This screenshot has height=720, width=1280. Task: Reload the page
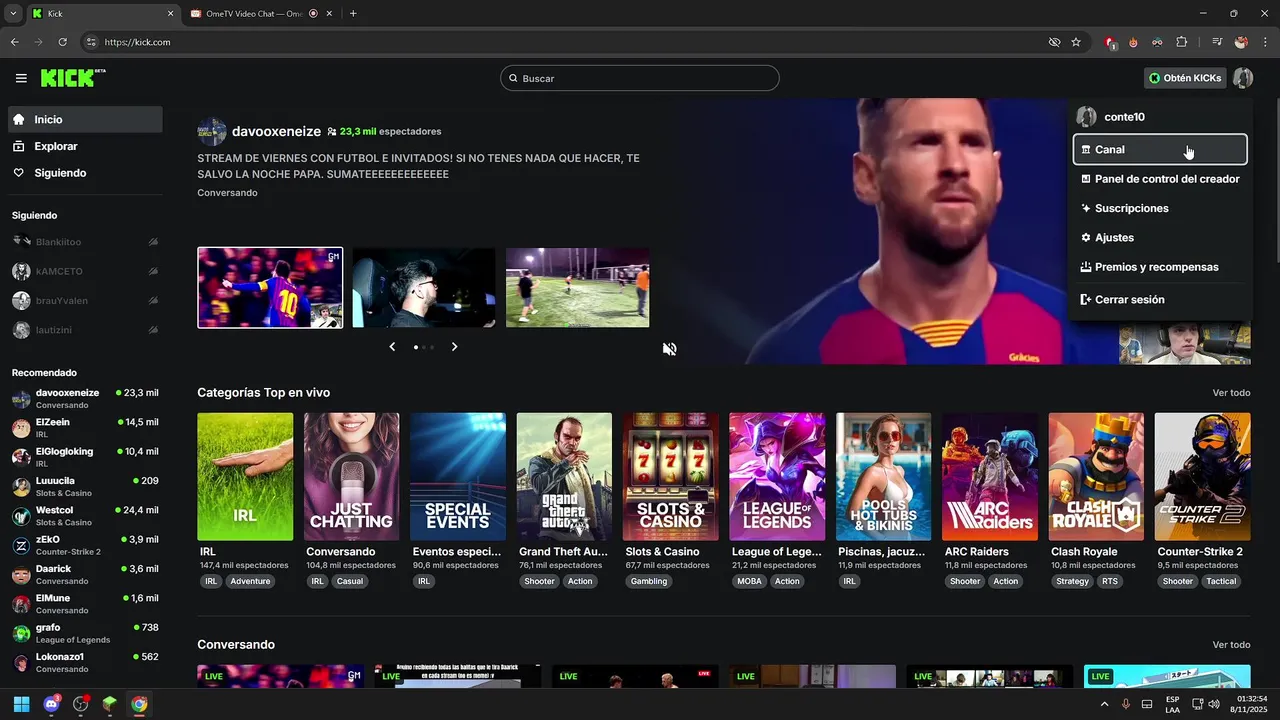(62, 42)
